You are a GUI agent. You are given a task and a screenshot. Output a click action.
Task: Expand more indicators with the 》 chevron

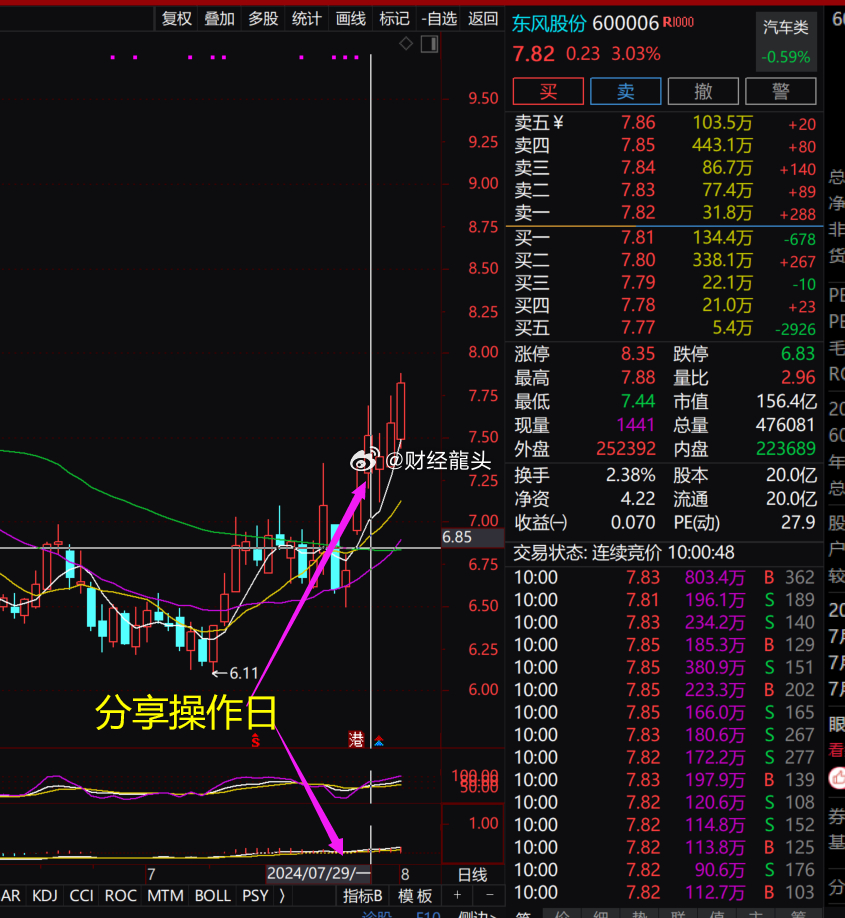(282, 896)
